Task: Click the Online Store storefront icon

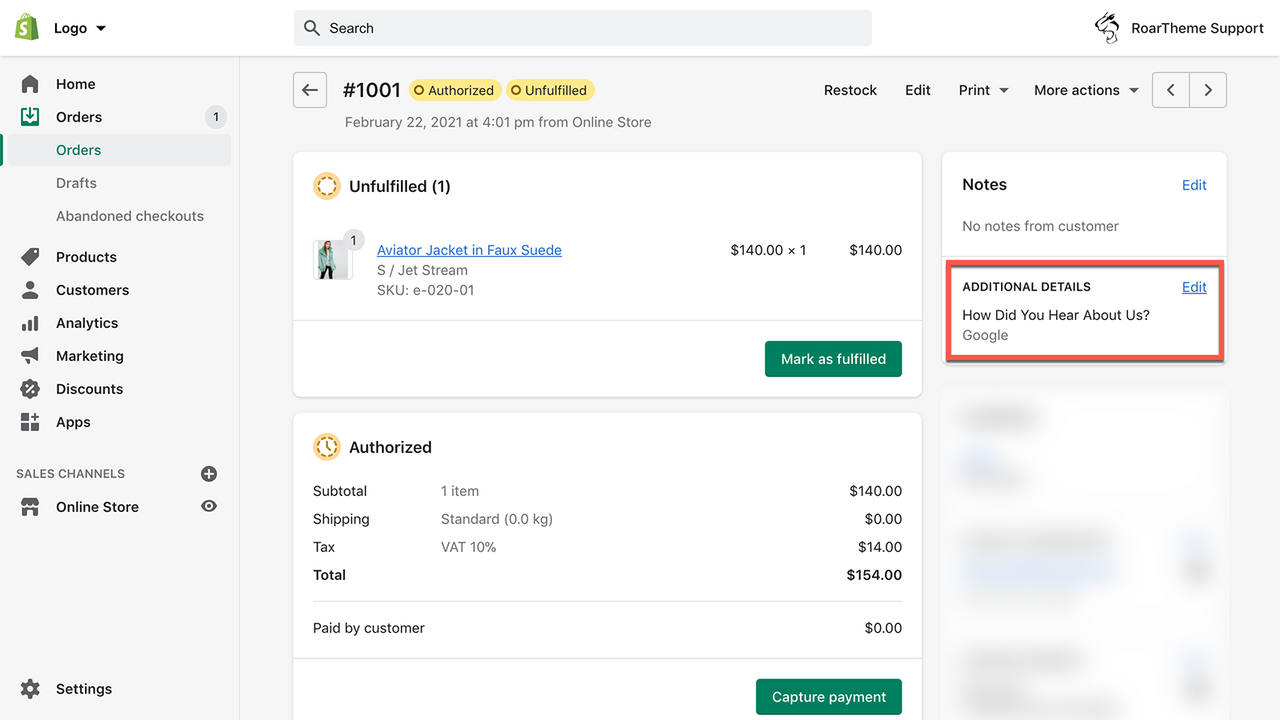Action: click(30, 507)
